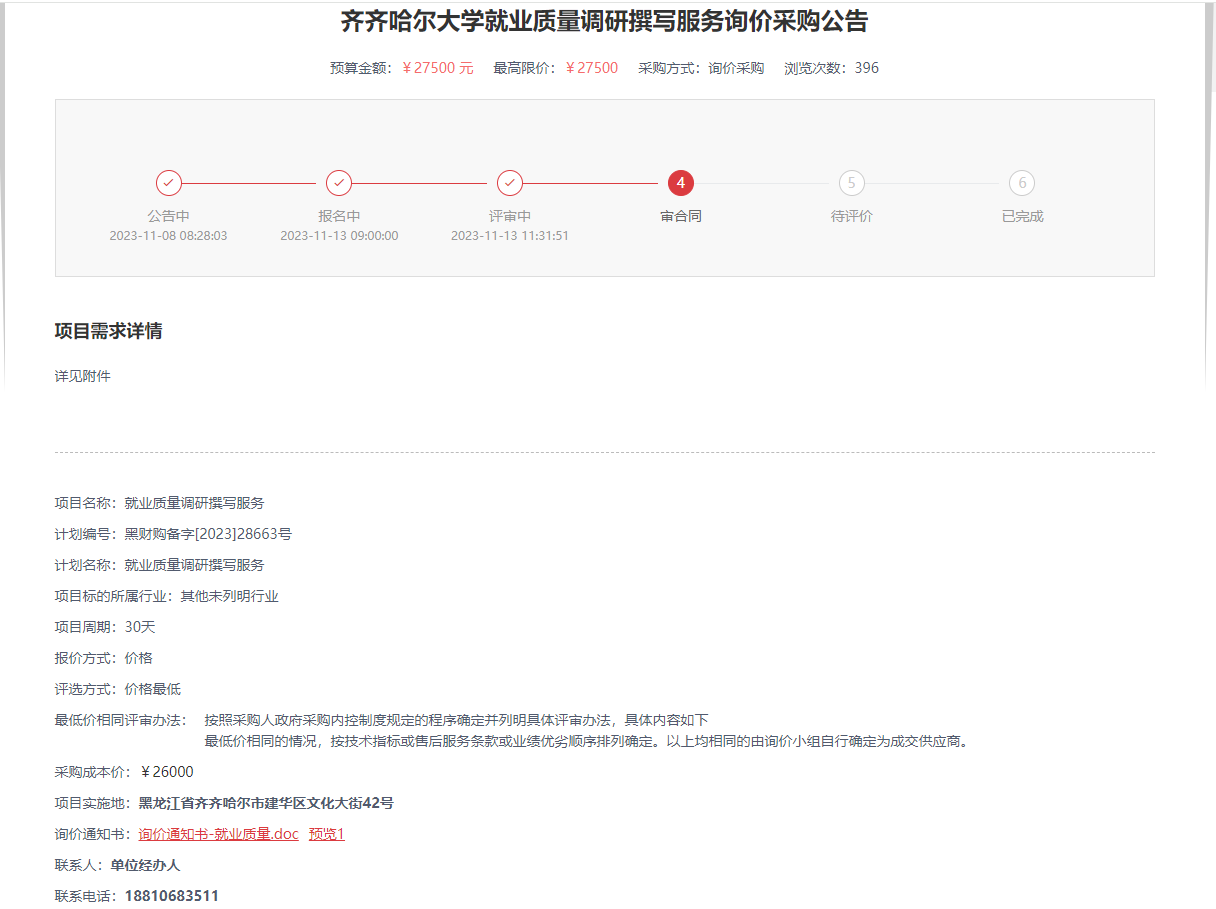Select the red step 4 circle
Image resolution: width=1216 pixels, height=909 pixels.
681,183
